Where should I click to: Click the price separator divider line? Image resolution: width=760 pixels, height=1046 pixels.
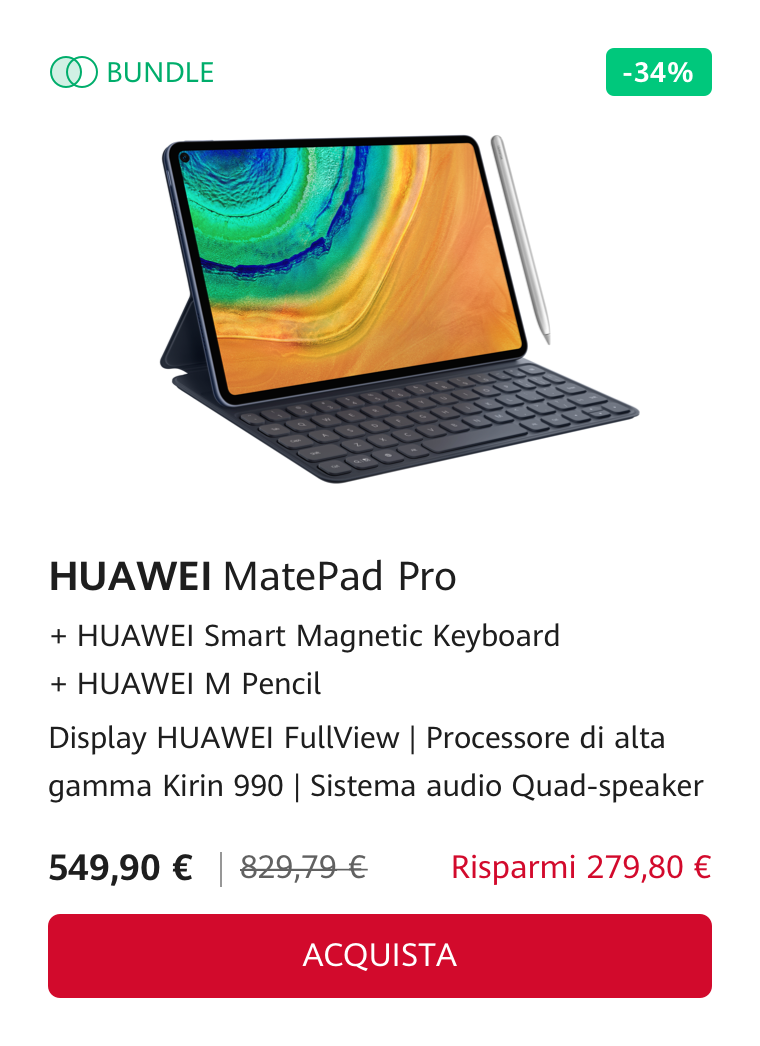click(x=221, y=869)
